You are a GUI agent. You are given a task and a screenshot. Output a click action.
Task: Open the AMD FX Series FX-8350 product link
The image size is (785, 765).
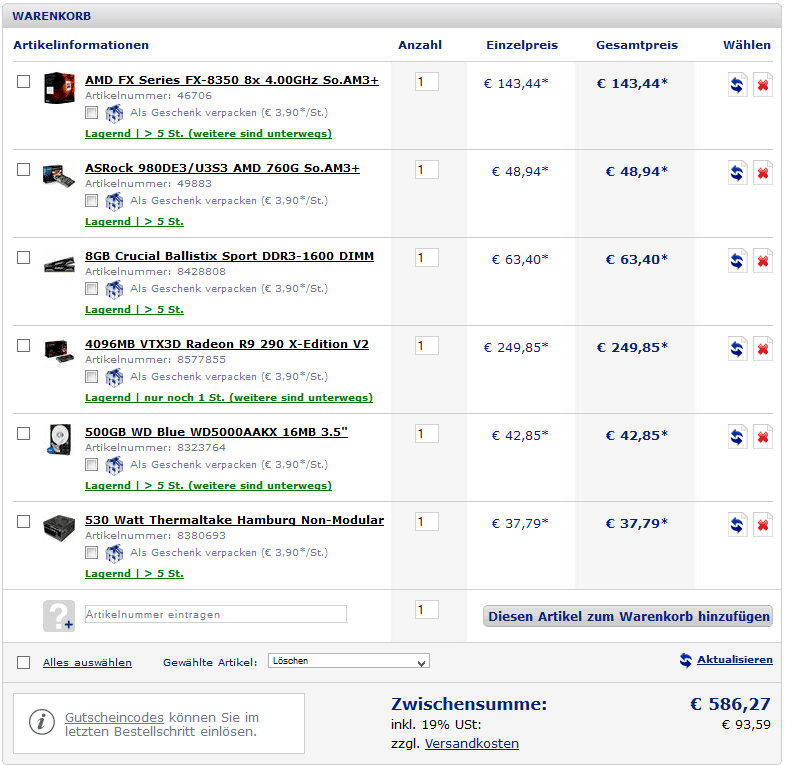coord(232,80)
